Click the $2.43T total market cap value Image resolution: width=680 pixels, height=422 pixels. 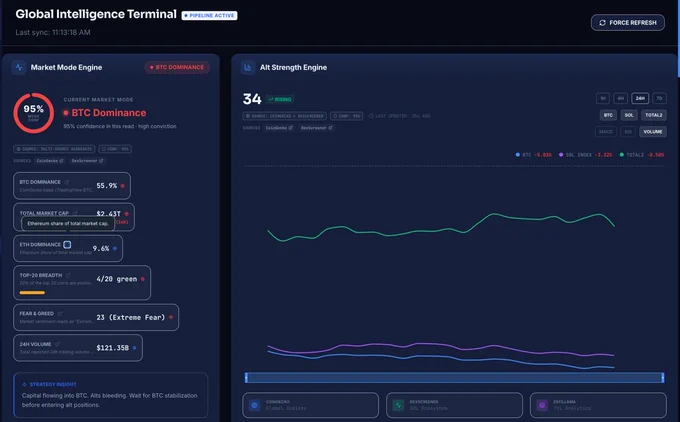click(108, 213)
